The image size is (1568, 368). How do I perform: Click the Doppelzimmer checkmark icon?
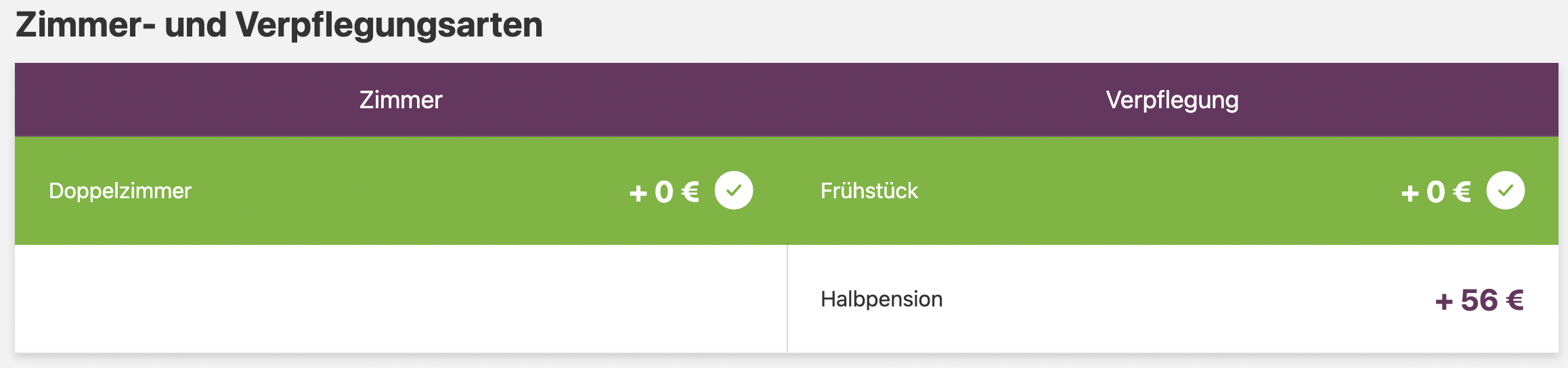click(734, 191)
